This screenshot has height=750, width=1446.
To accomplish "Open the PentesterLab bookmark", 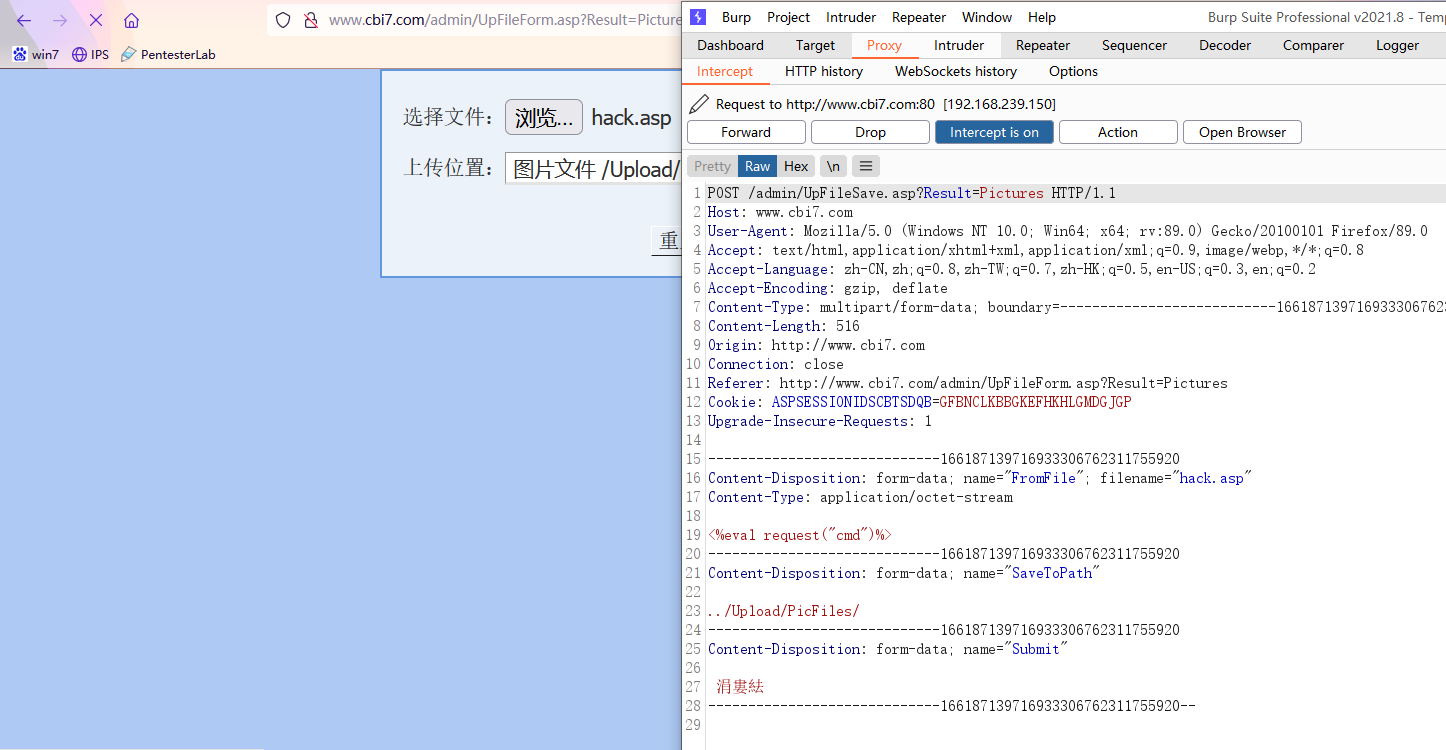I will (168, 54).
